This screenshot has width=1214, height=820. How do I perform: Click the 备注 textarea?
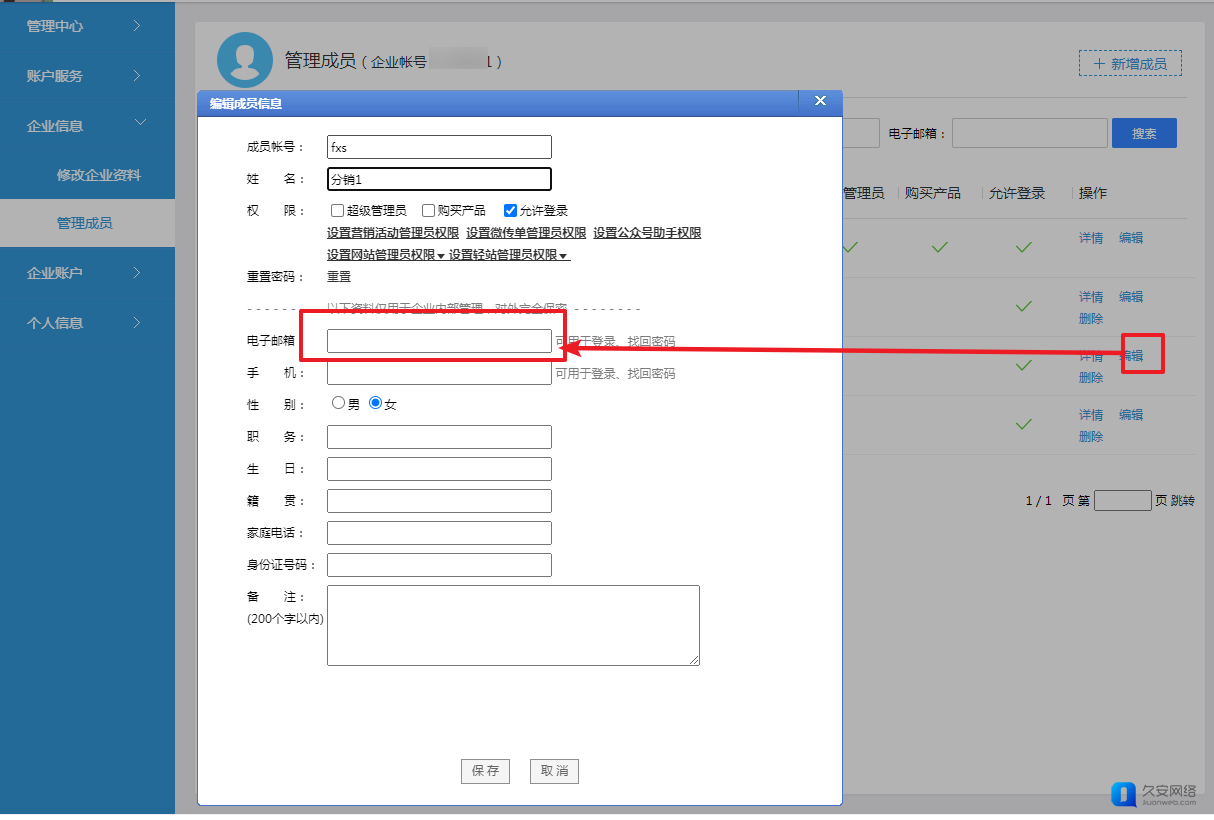513,625
